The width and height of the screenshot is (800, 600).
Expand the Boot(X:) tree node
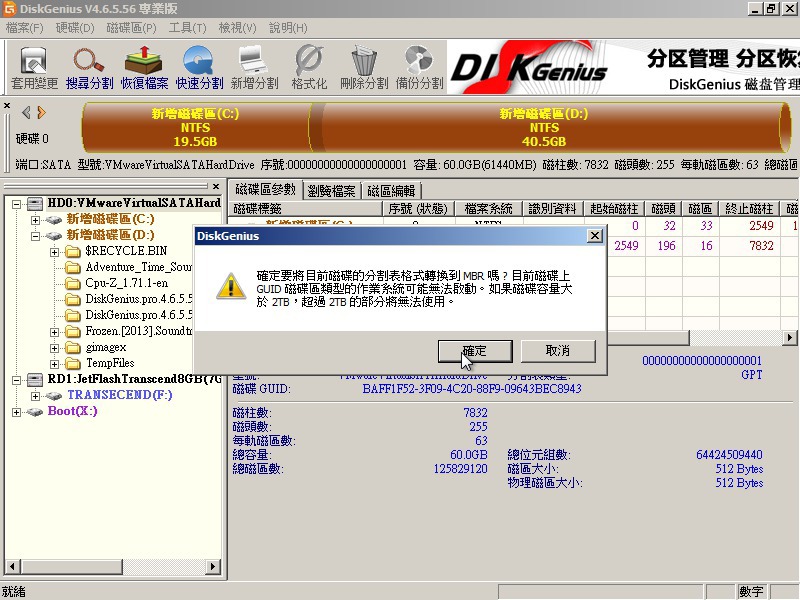click(16, 411)
